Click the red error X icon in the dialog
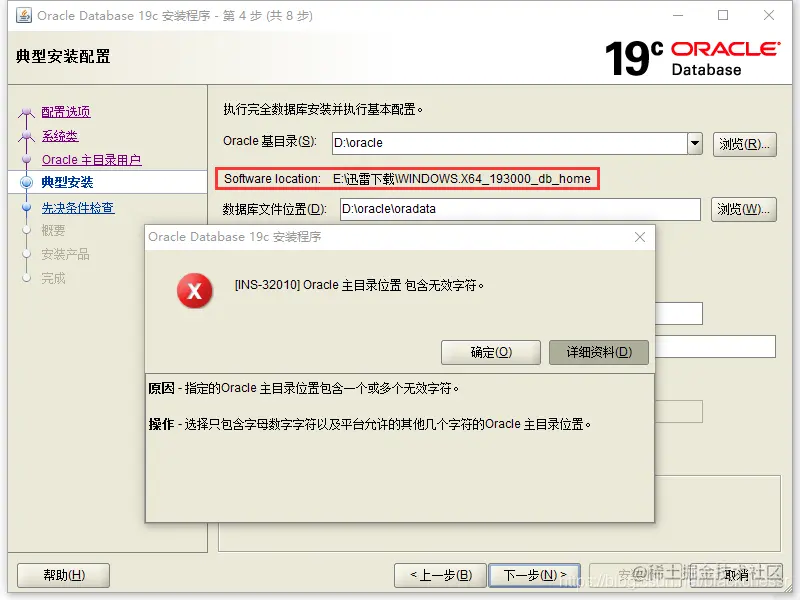Viewport: 800px width, 600px height. coord(196,291)
